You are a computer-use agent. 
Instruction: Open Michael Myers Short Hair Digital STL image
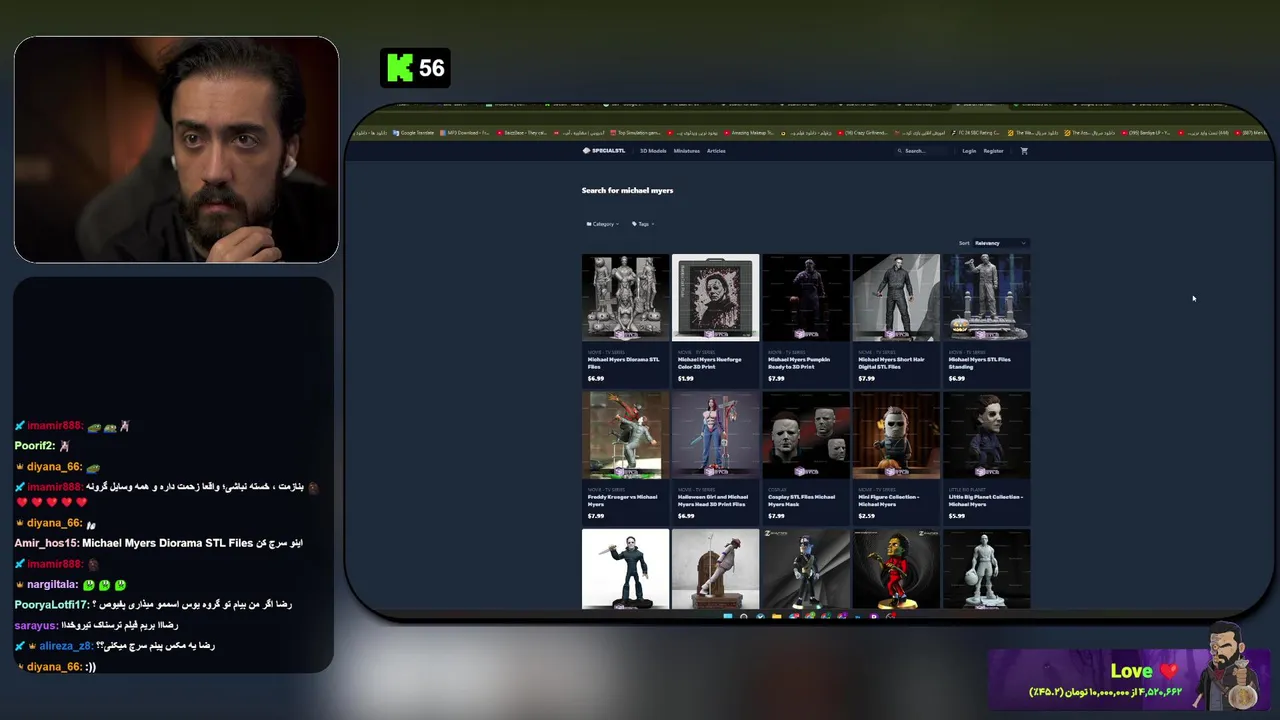tap(896, 297)
